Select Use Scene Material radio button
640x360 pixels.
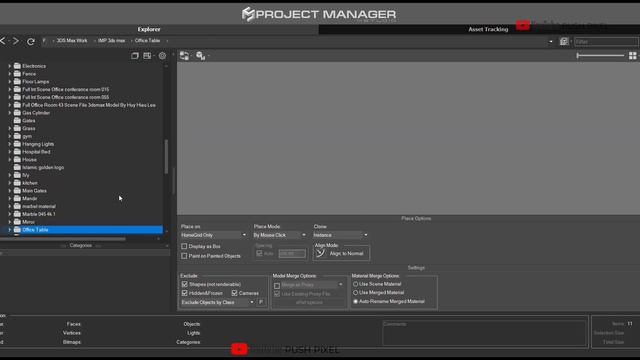[355, 284]
